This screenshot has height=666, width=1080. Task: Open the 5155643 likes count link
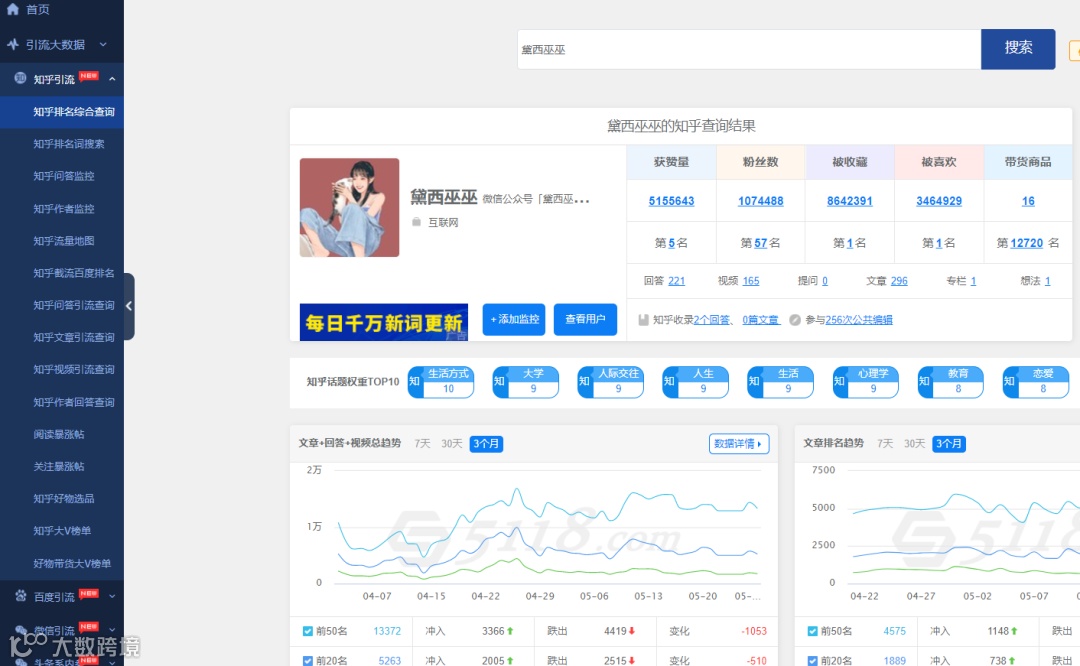tap(672, 201)
